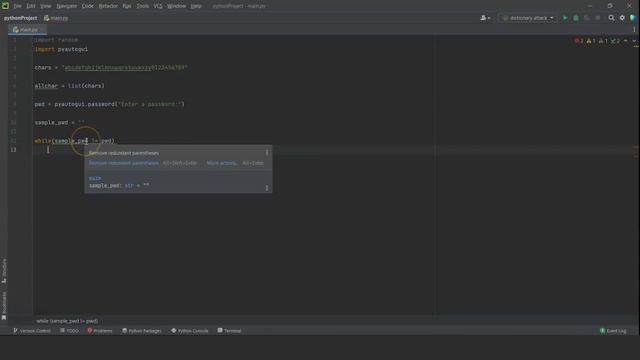
Task: Open the Terminal tool window
Action: (229, 331)
